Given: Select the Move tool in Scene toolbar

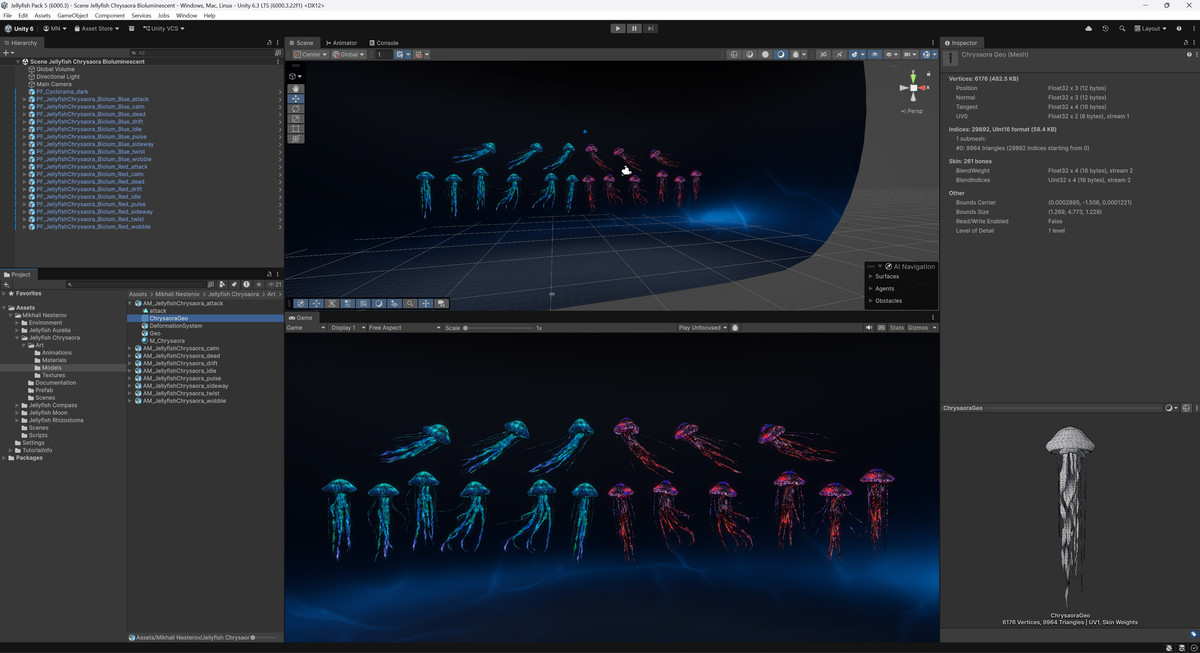Looking at the screenshot, I should click(x=296, y=99).
